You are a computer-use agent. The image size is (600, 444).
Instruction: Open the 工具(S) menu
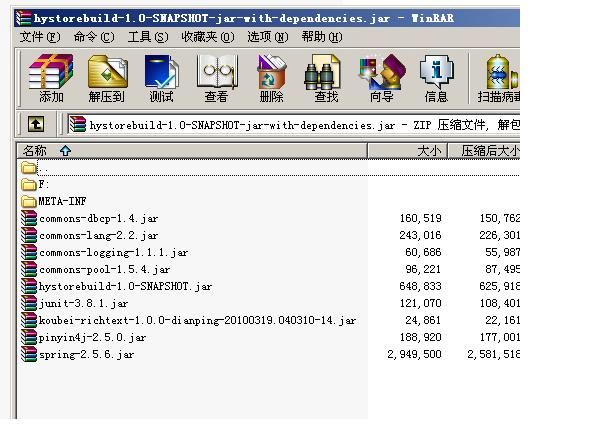coord(148,37)
